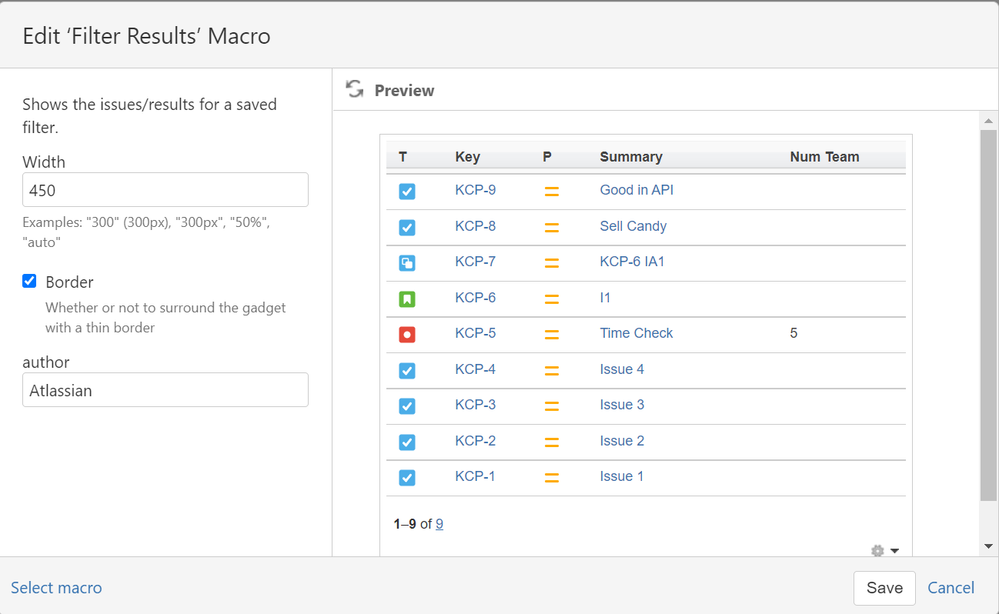Screen dimensions: 999x614
Task: Open the Sell Candy summary link
Action: point(633,226)
